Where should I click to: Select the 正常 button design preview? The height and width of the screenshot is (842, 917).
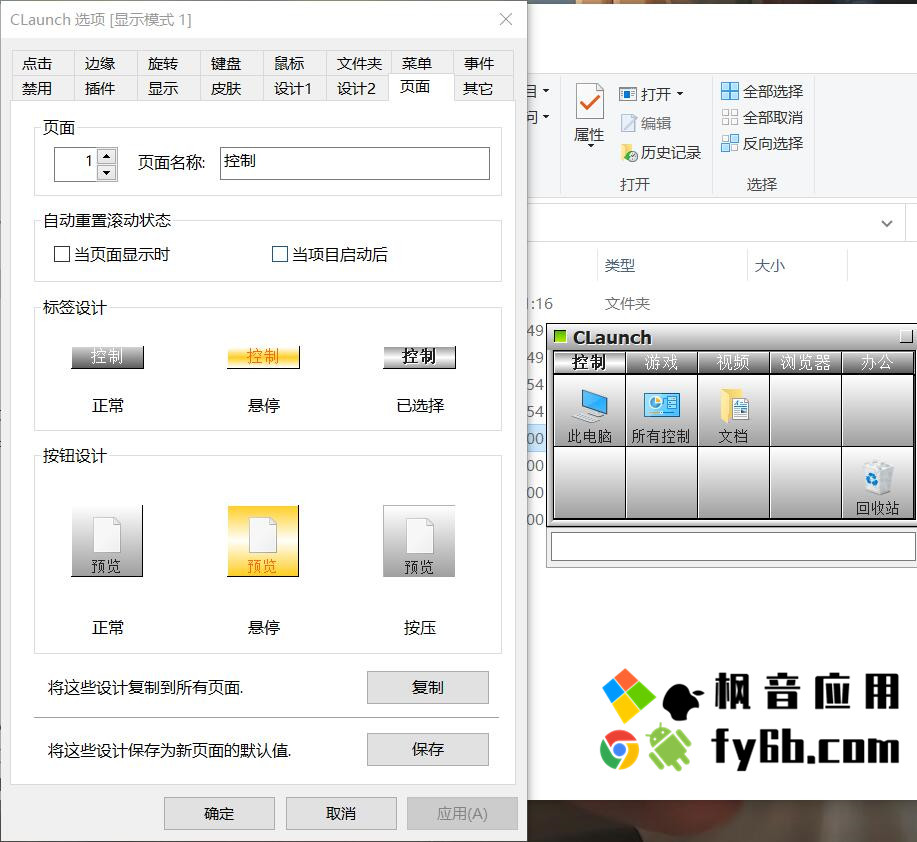point(107,541)
